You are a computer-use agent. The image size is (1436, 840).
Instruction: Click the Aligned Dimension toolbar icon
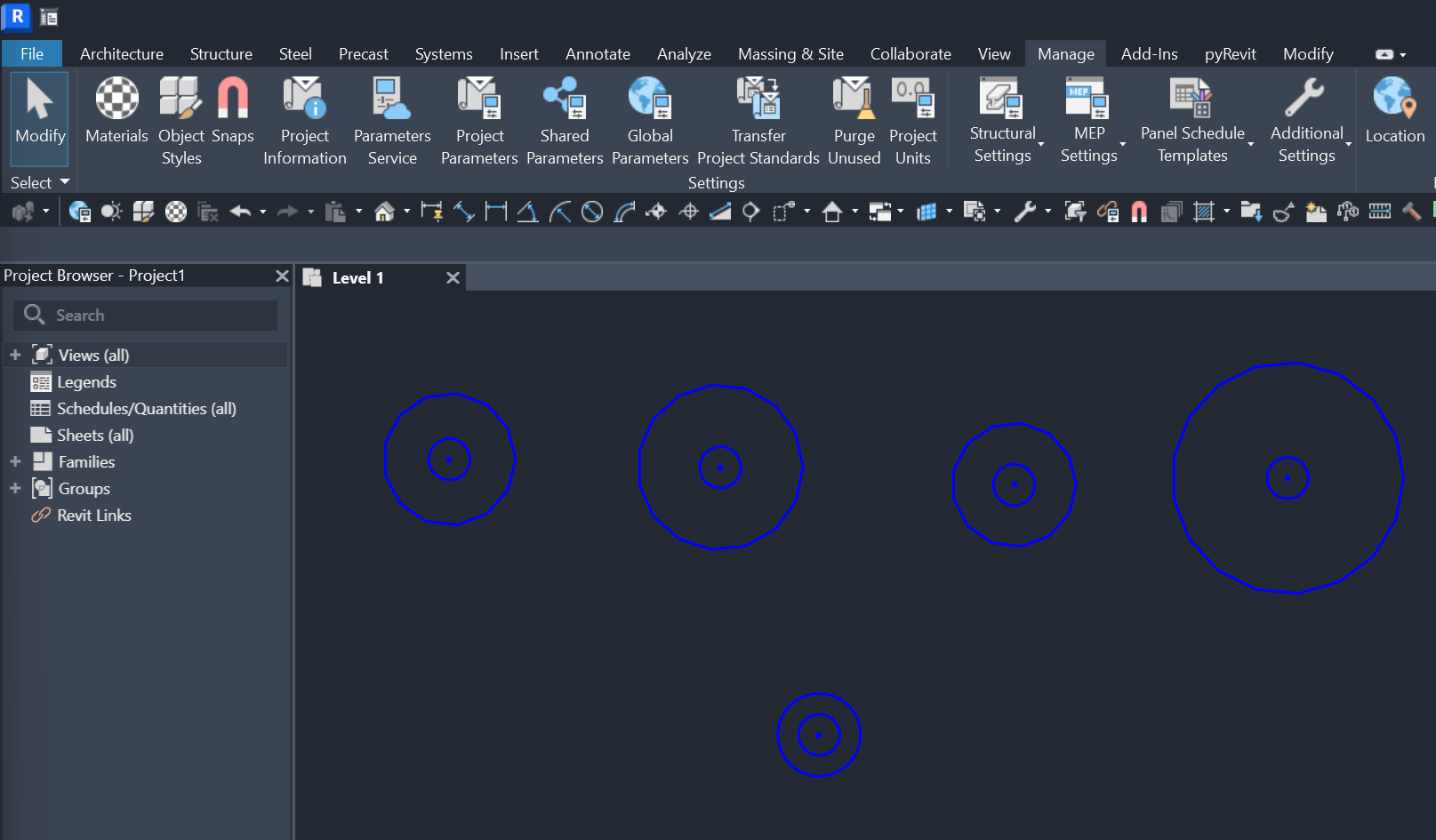pyautogui.click(x=464, y=212)
